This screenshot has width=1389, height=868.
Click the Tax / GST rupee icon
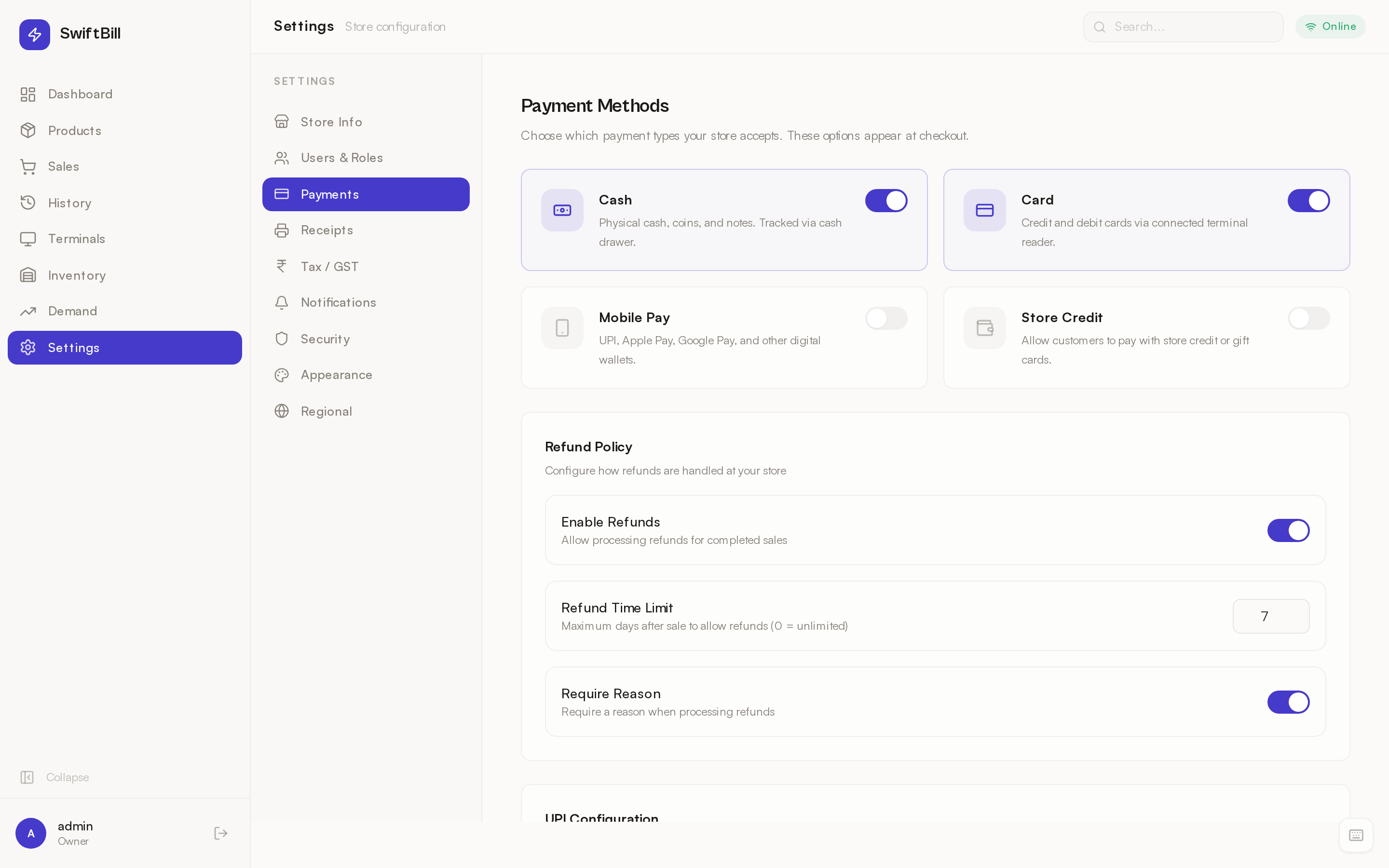pyautogui.click(x=281, y=266)
